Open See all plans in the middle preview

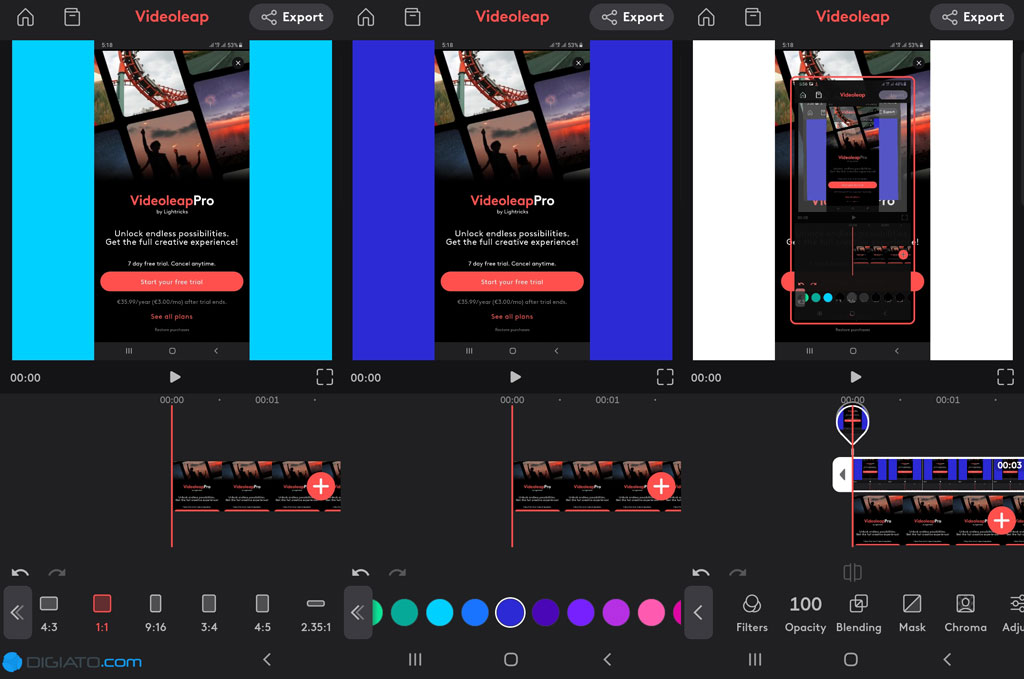512,317
